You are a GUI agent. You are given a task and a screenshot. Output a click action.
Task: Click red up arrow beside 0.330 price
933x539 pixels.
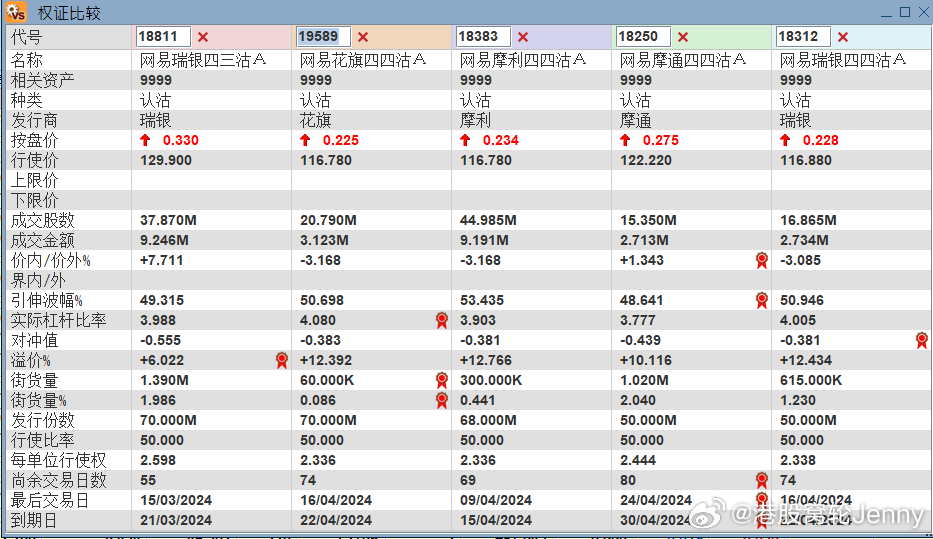145,140
